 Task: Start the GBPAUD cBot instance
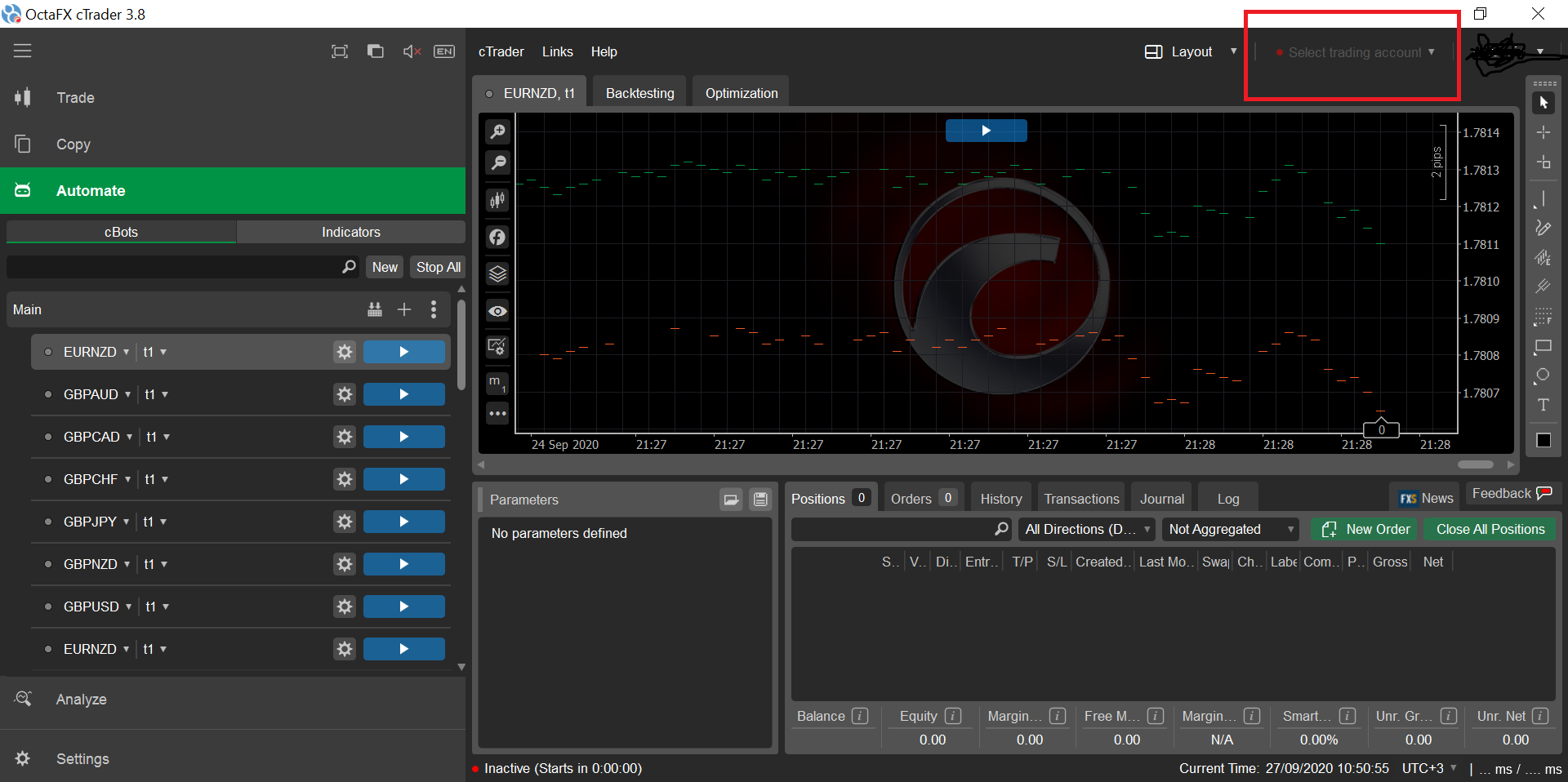[404, 394]
